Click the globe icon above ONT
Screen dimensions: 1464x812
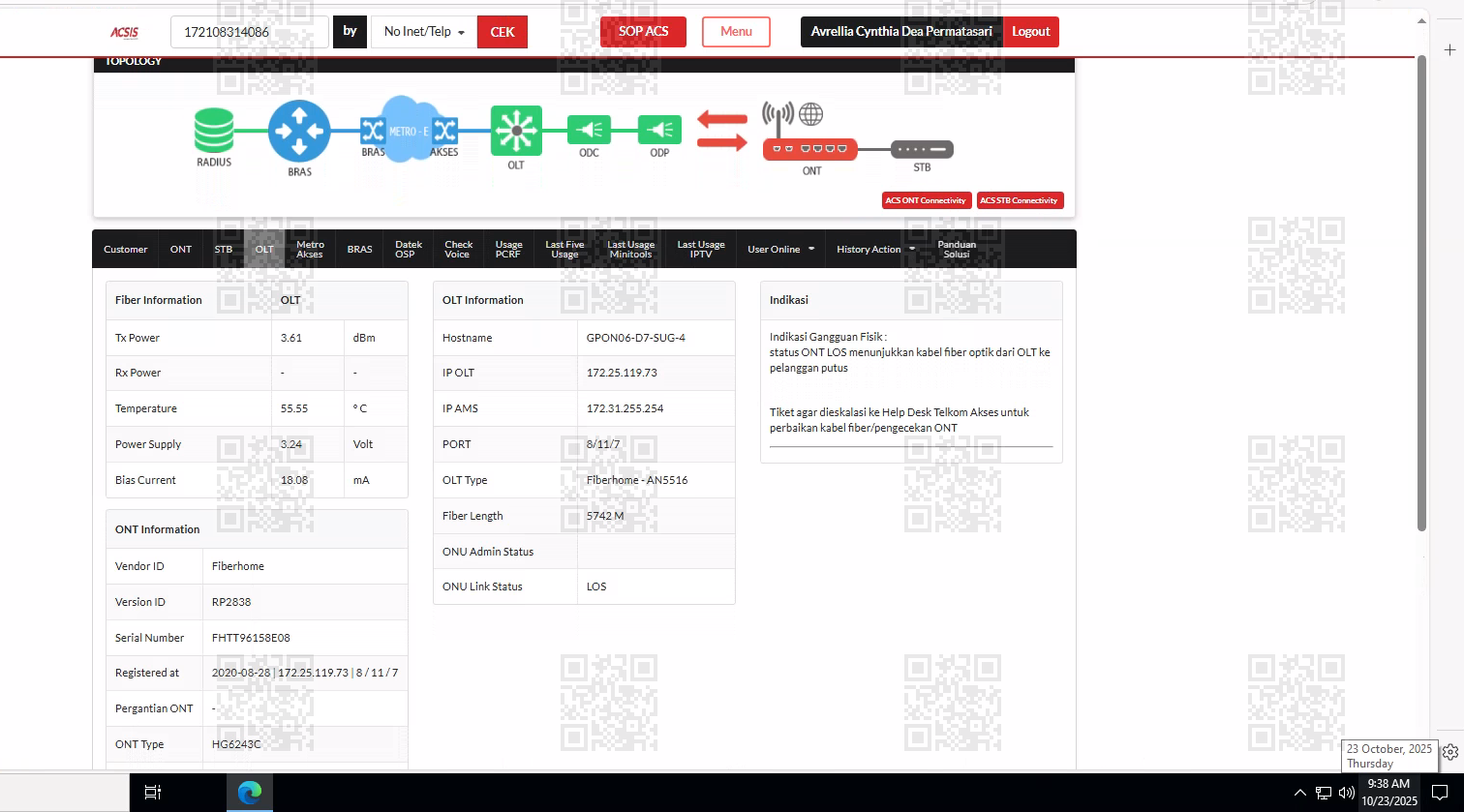pos(811,114)
